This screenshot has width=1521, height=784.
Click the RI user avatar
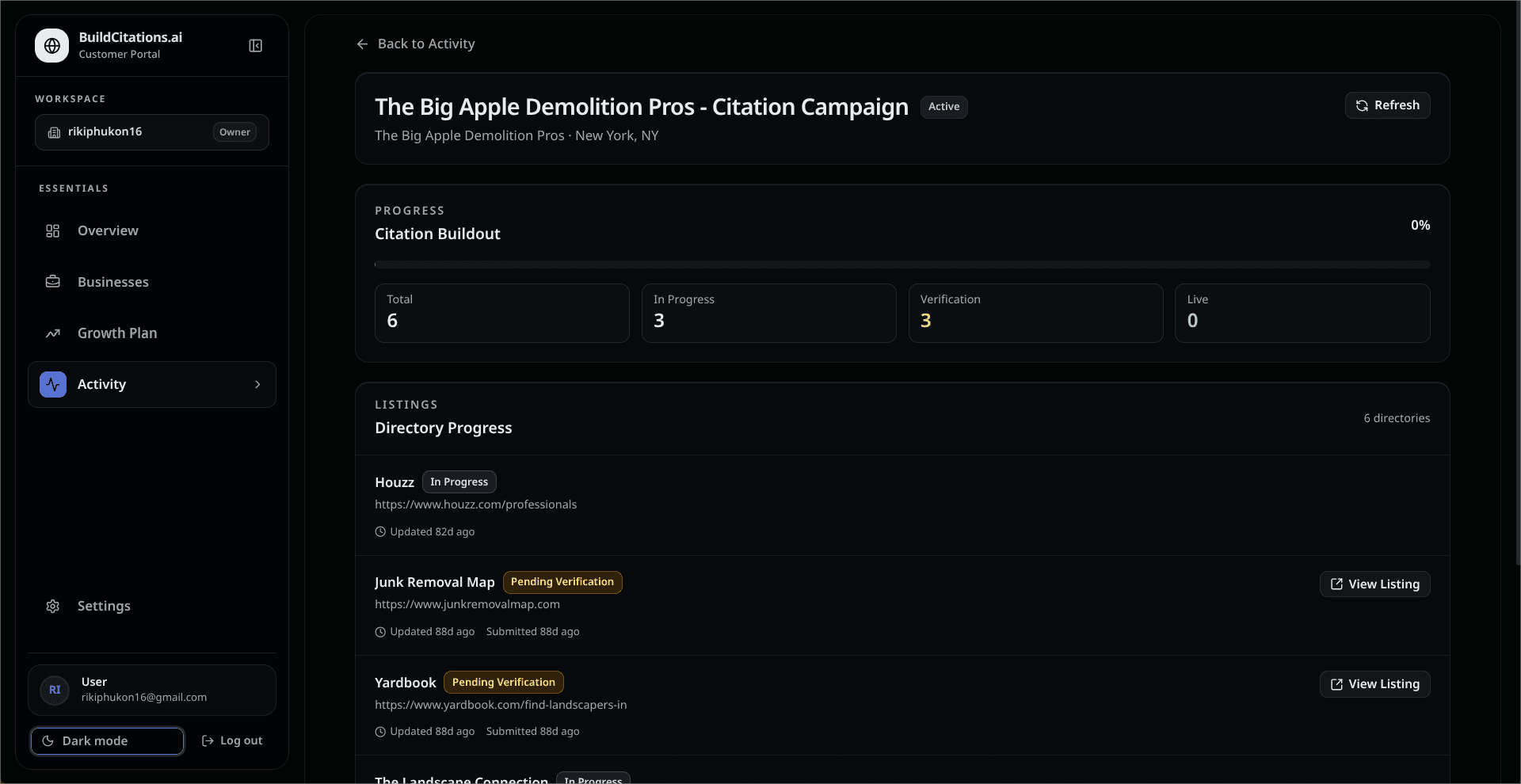[x=55, y=690]
